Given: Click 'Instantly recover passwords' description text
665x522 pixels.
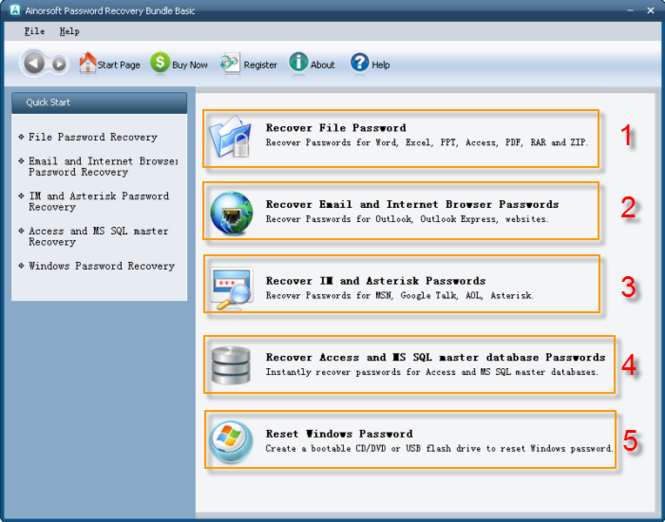Looking at the screenshot, I should click(432, 372).
